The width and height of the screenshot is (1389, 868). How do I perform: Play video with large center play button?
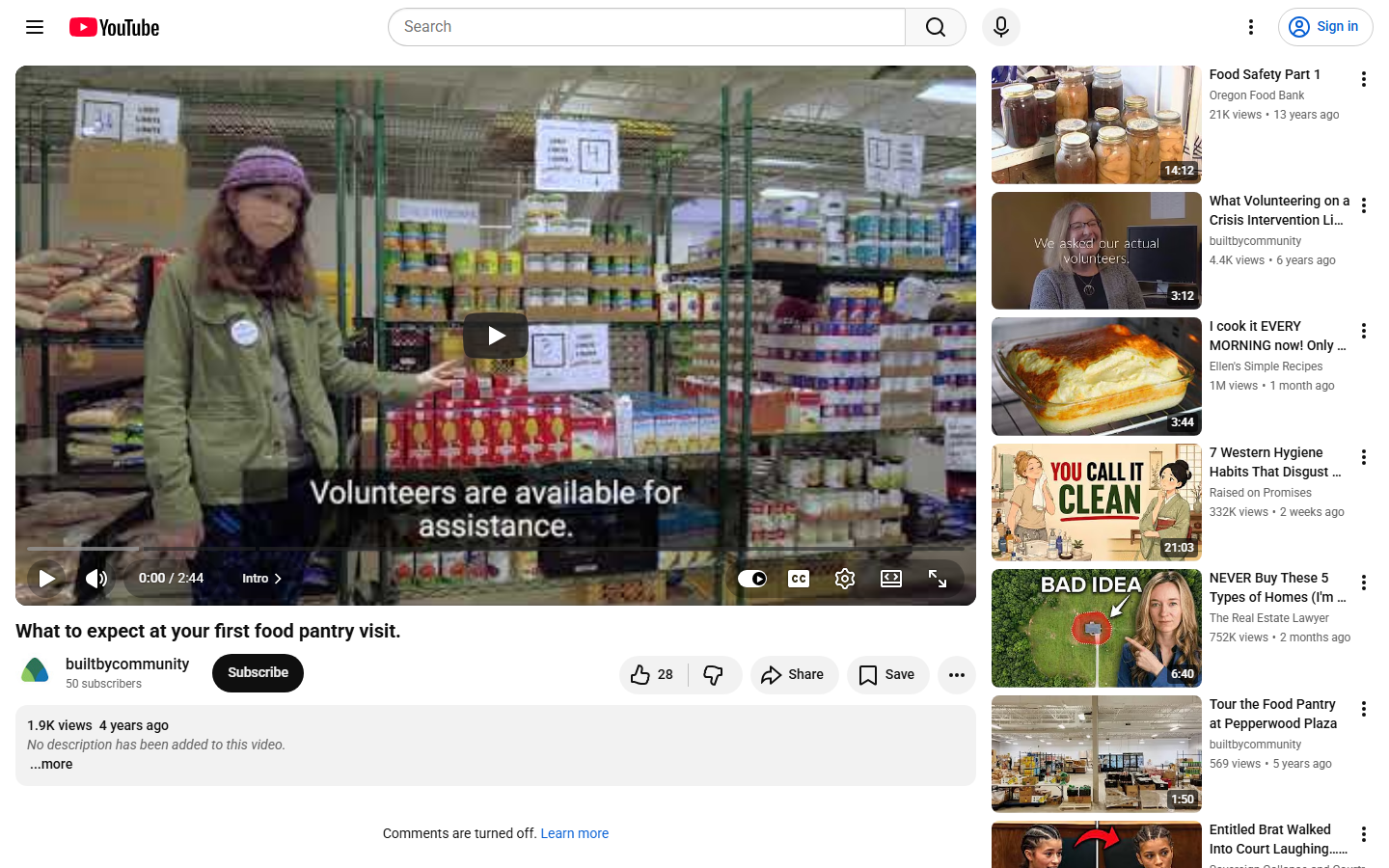[x=496, y=336]
